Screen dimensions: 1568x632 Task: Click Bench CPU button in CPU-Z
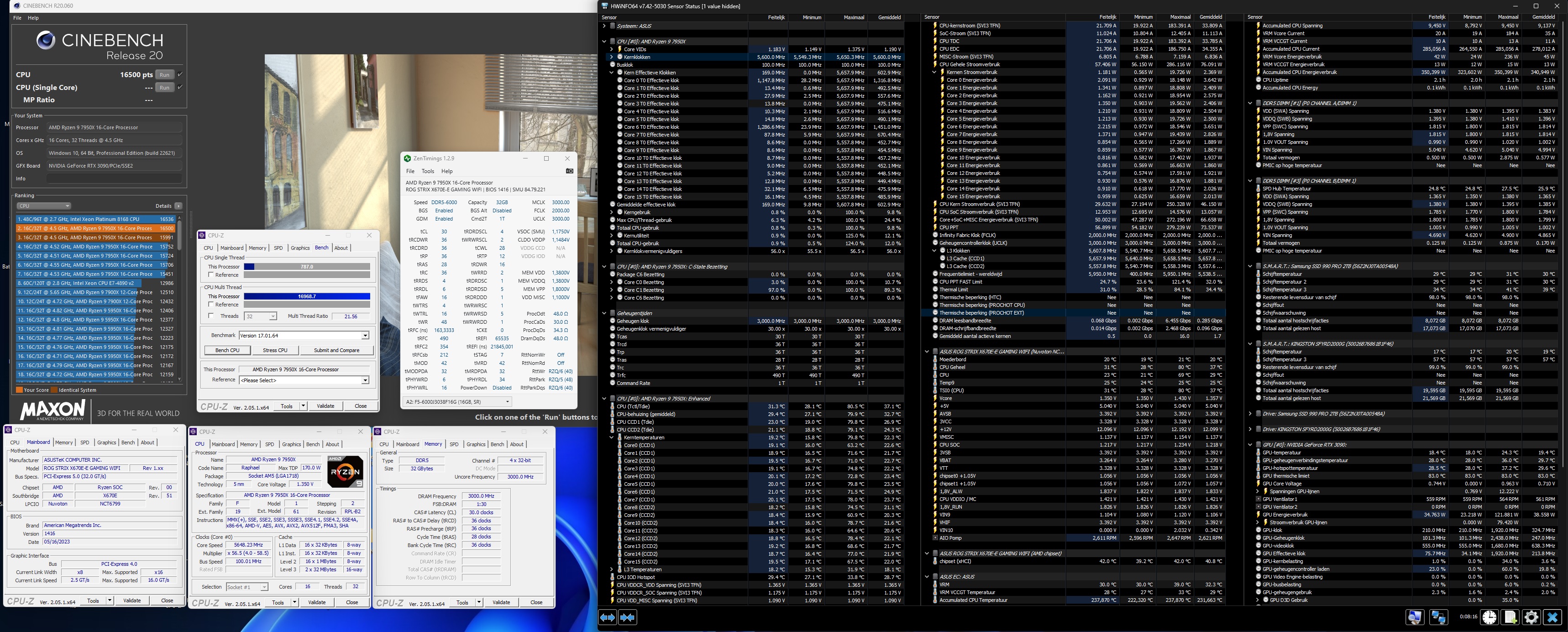point(227,350)
